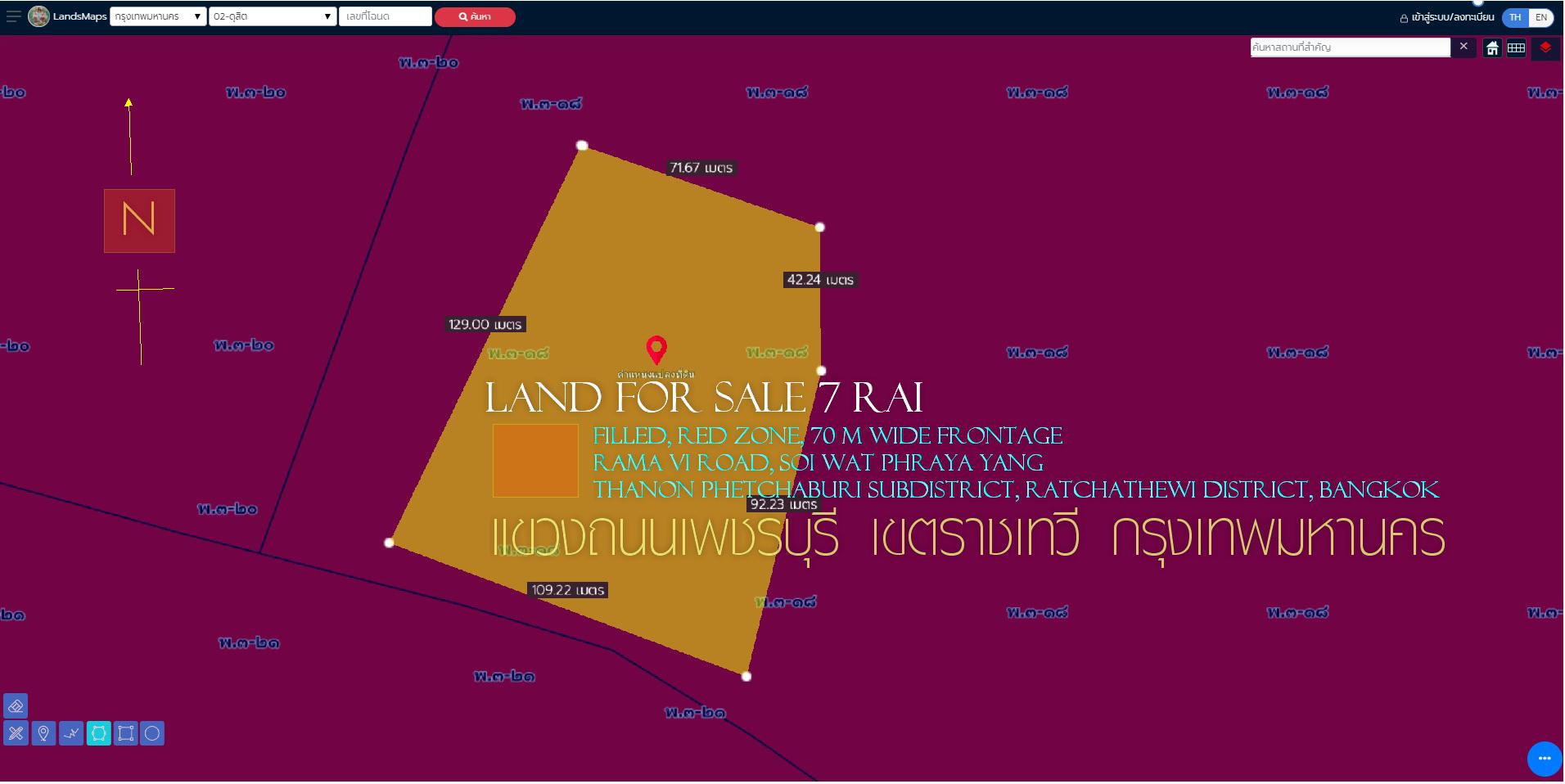Click the home icon button

tap(1492, 47)
